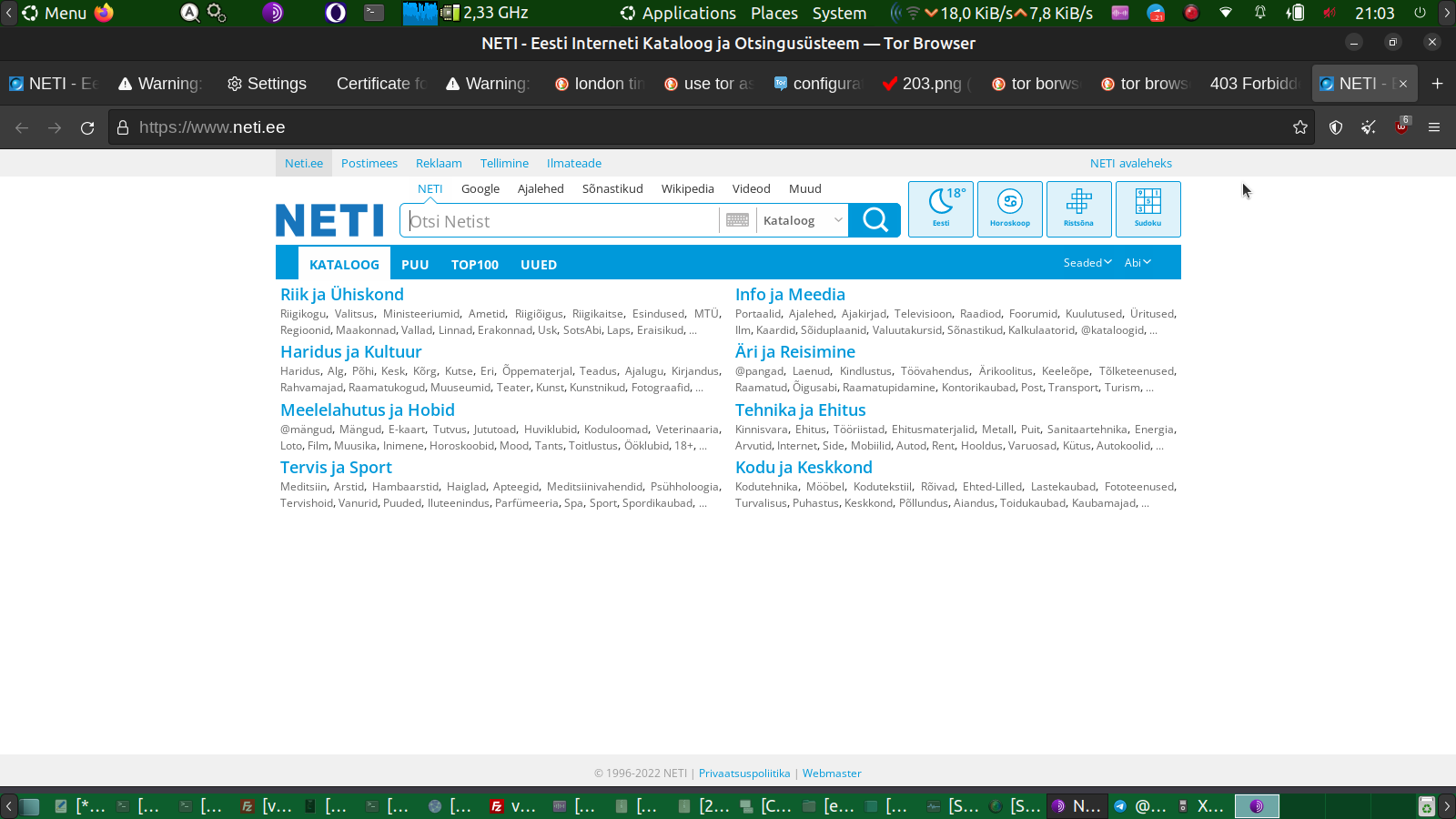Choose Sõnastikud as search source
This screenshot has height=819, width=1456.
click(x=612, y=189)
